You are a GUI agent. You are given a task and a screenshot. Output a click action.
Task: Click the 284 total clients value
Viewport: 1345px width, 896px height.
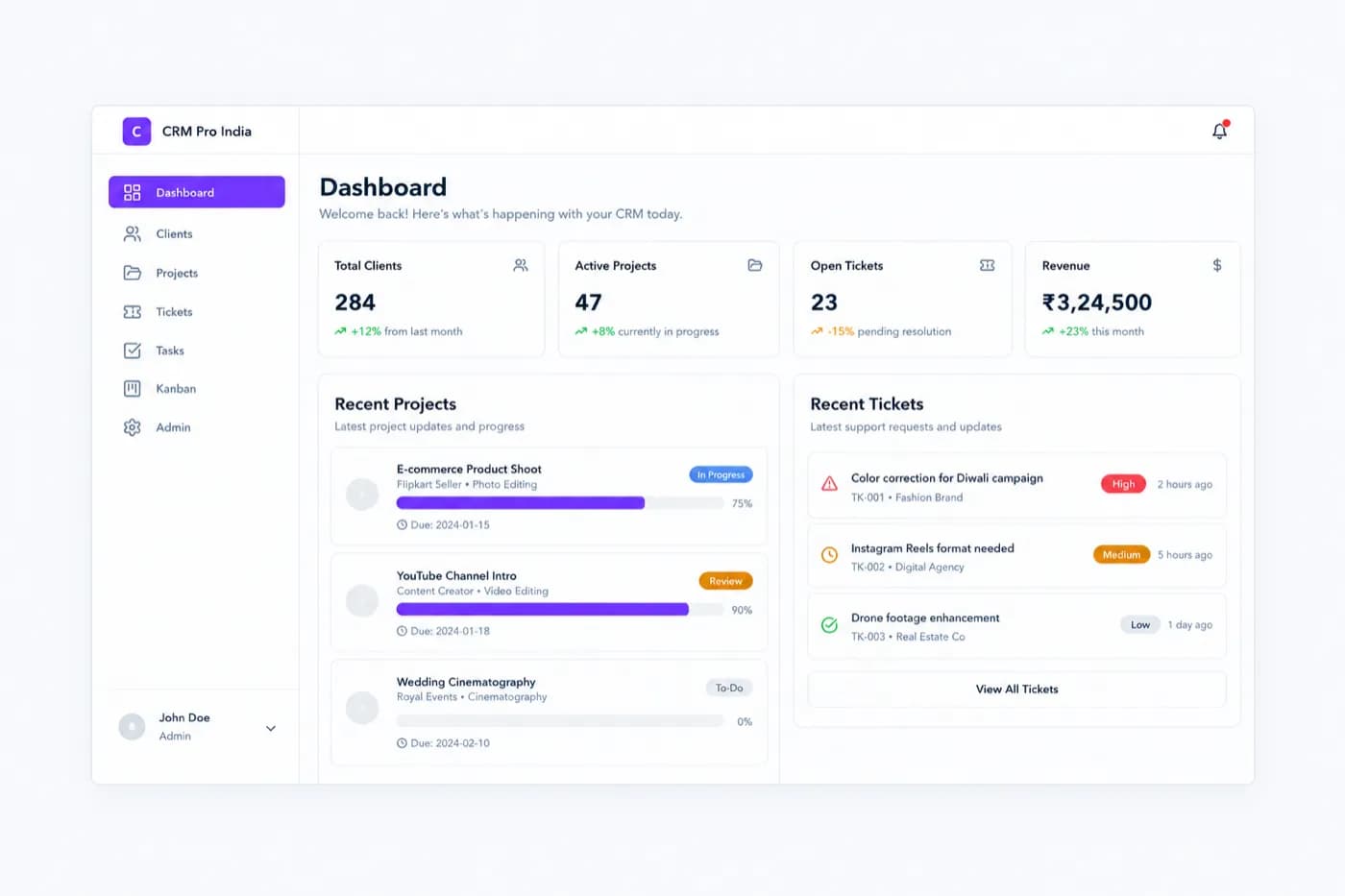pos(355,303)
